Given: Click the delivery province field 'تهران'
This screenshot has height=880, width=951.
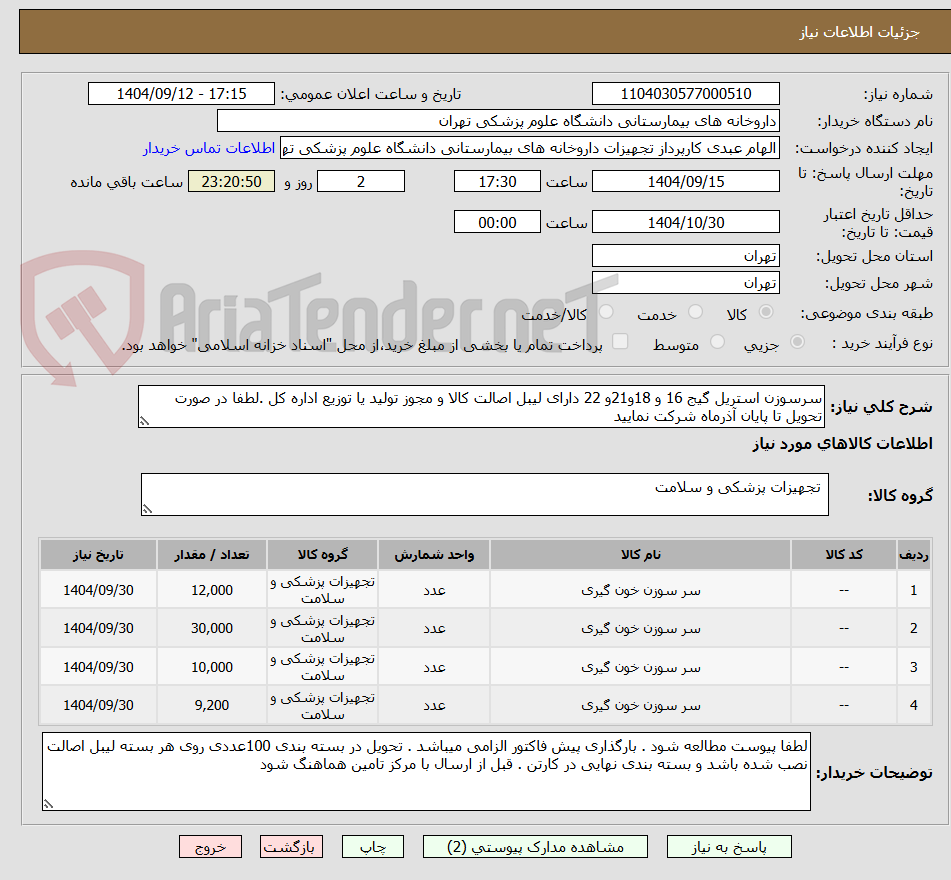Looking at the screenshot, I should point(685,256).
